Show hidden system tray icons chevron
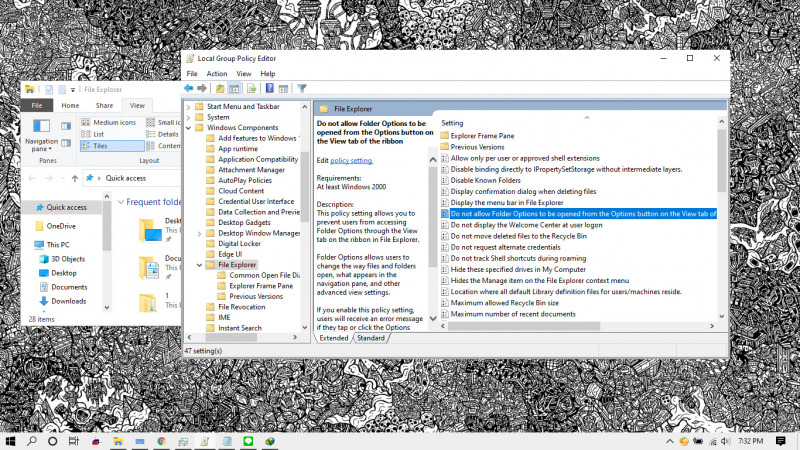Viewport: 800px width, 450px height. [x=670, y=441]
